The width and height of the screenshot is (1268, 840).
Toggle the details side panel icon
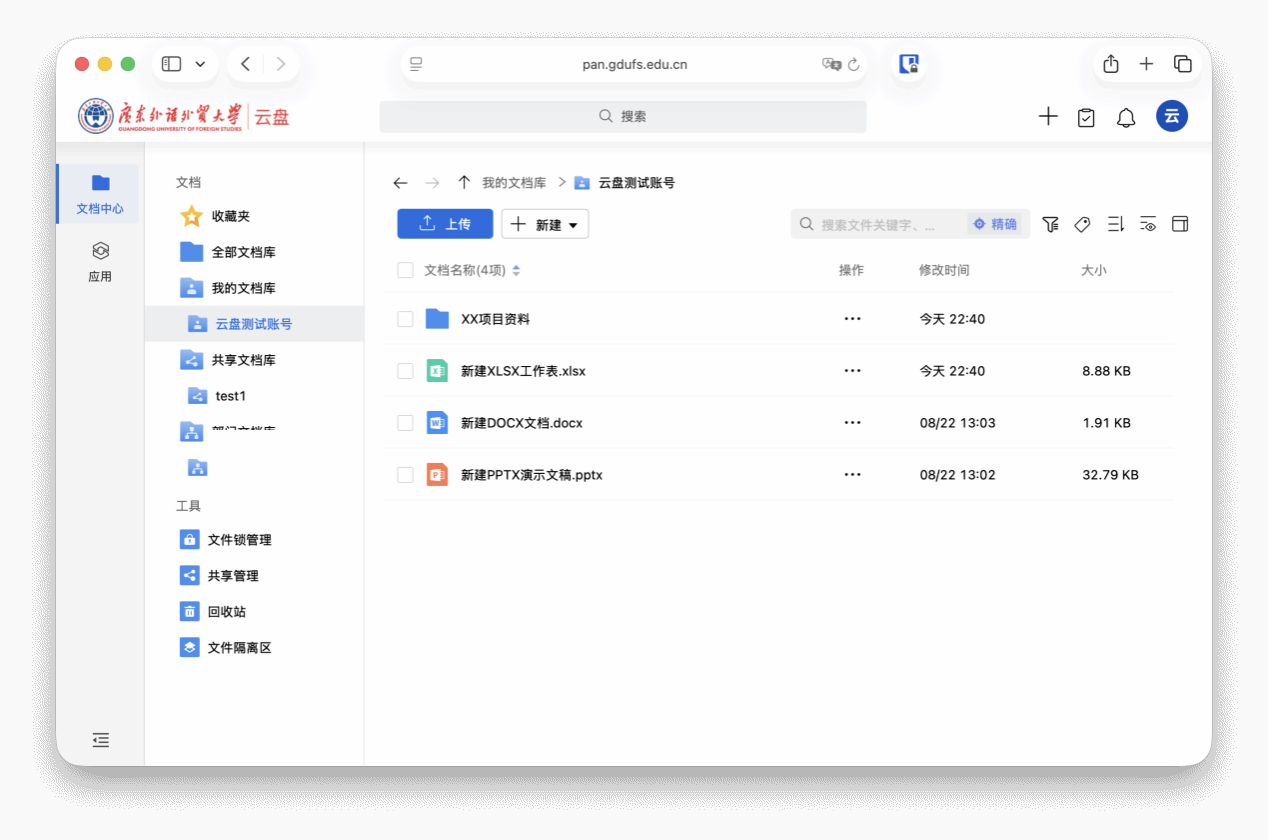pos(1180,224)
